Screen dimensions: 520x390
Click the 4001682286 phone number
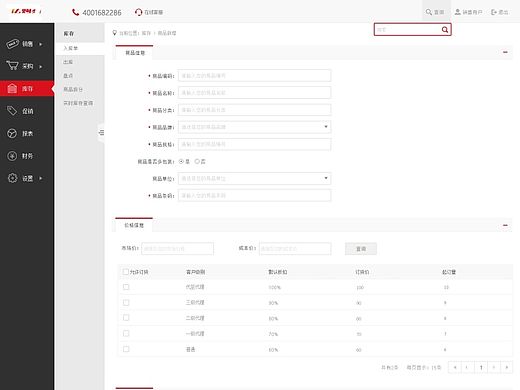(x=102, y=13)
